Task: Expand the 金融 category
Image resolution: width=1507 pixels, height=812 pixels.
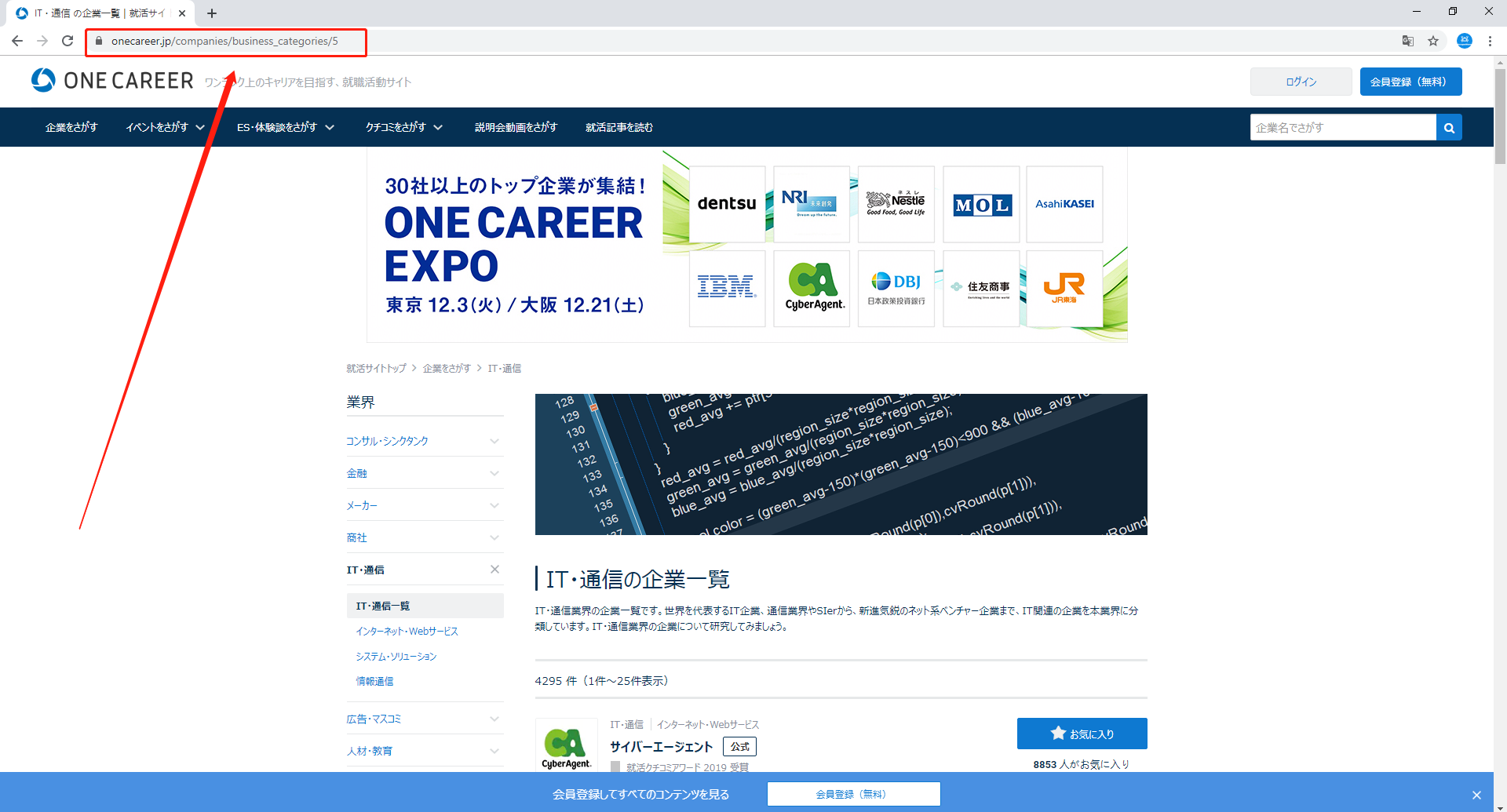Action: click(x=424, y=473)
